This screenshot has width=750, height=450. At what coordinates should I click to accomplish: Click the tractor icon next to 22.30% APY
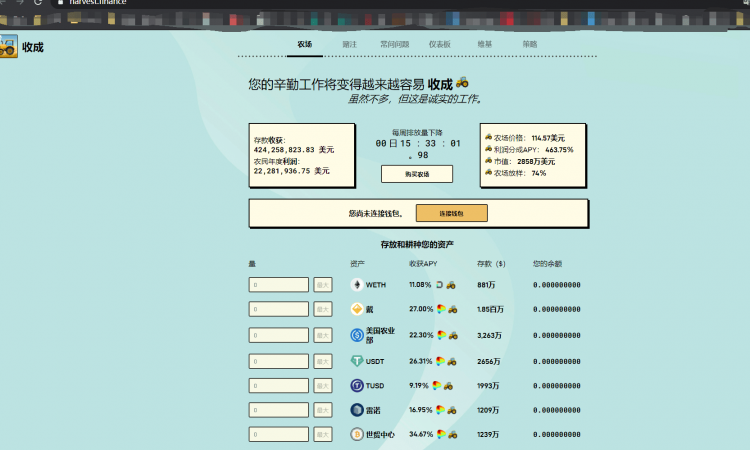[453, 335]
